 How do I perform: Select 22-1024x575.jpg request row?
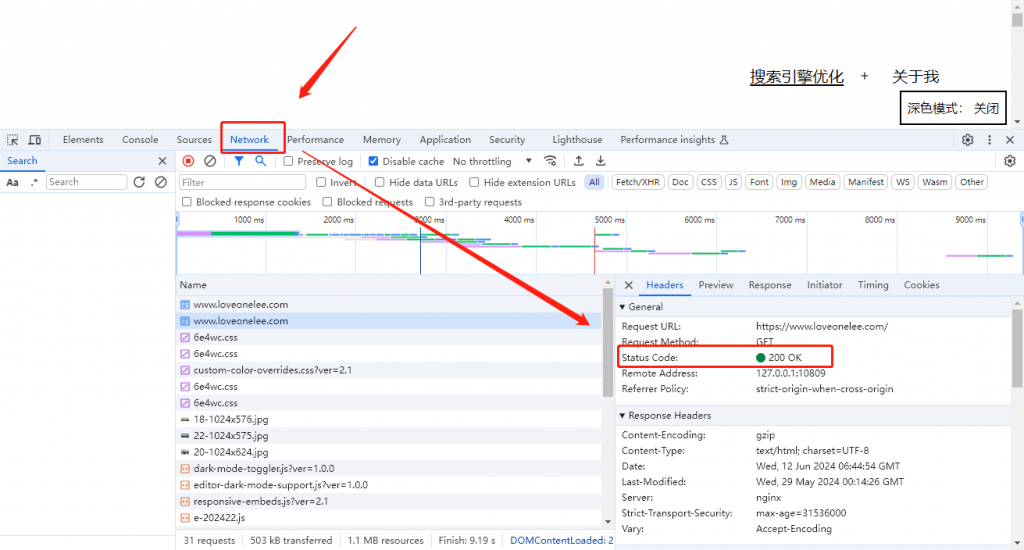390,436
